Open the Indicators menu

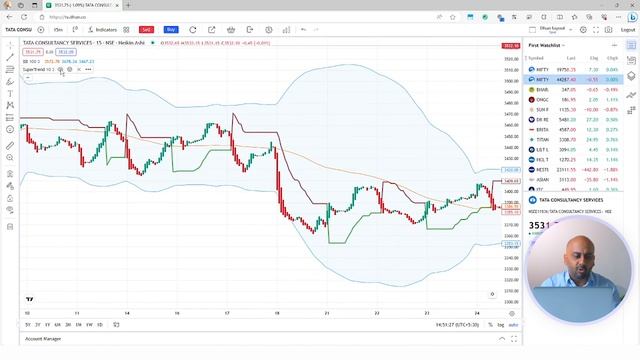[102, 30]
